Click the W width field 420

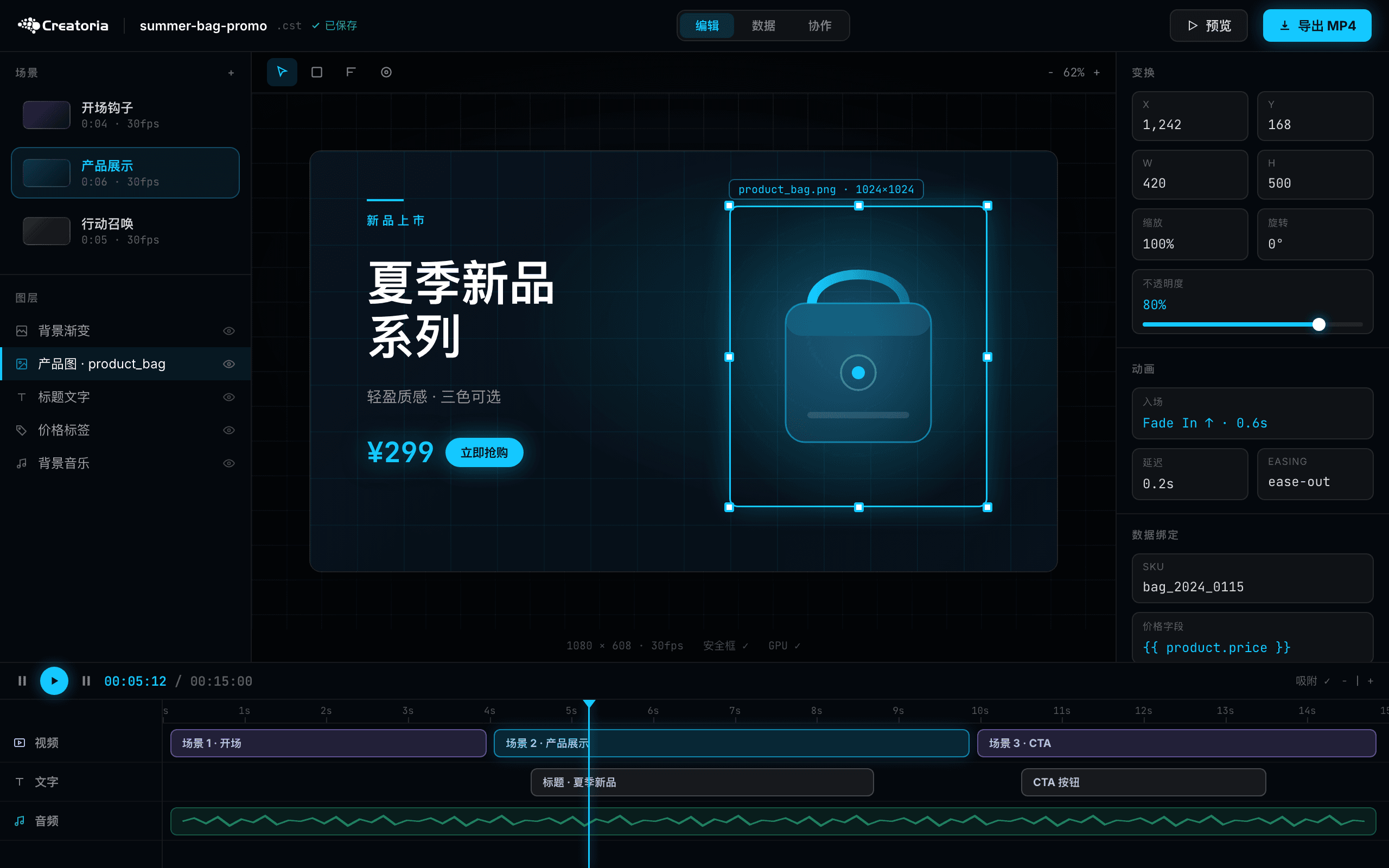(1190, 175)
